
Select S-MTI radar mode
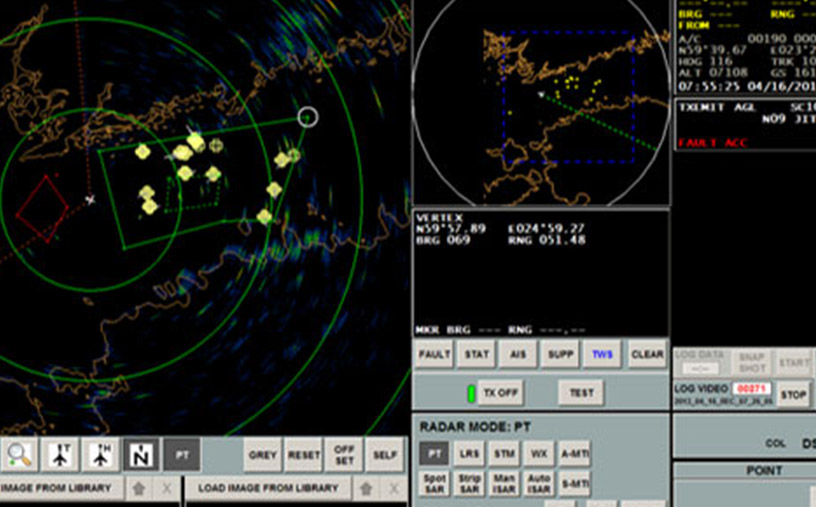[575, 484]
